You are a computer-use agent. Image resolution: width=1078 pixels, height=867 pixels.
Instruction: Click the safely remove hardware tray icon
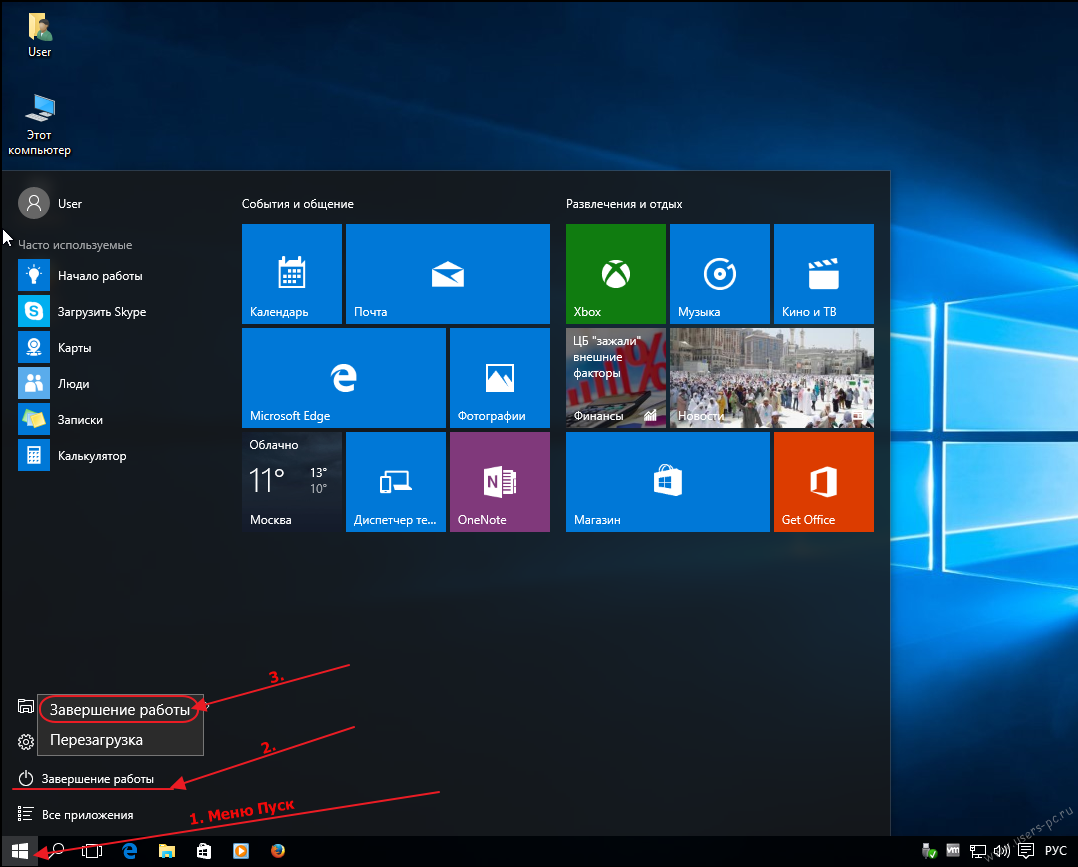929,851
